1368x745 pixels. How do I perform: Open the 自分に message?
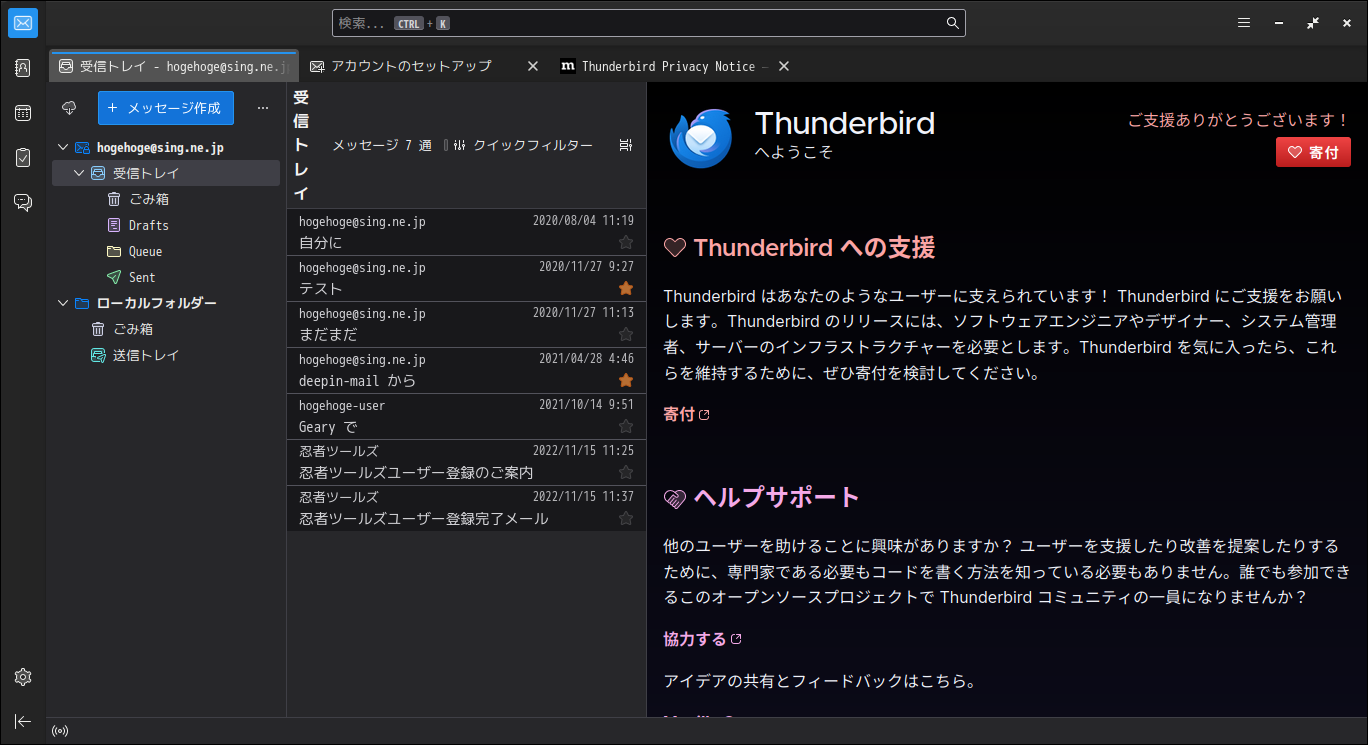click(x=466, y=232)
